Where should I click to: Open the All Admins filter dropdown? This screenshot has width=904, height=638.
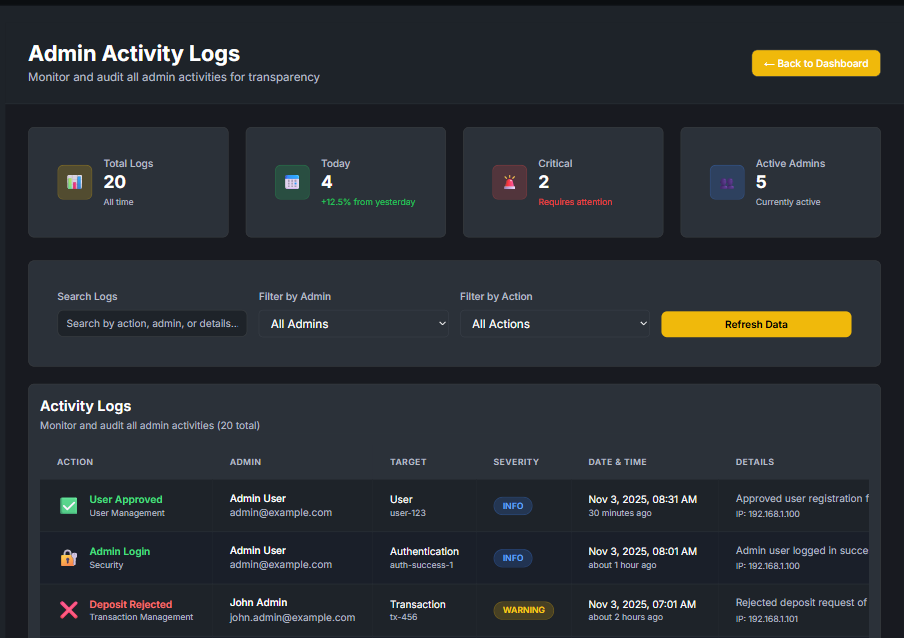(x=353, y=323)
